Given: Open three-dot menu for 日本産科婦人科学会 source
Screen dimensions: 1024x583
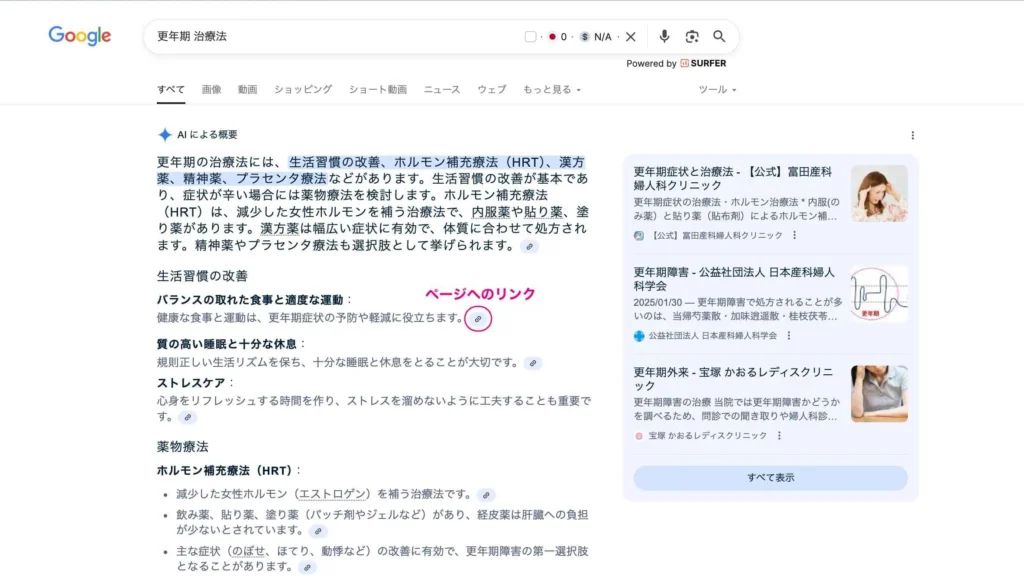Looking at the screenshot, I should pos(788,336).
